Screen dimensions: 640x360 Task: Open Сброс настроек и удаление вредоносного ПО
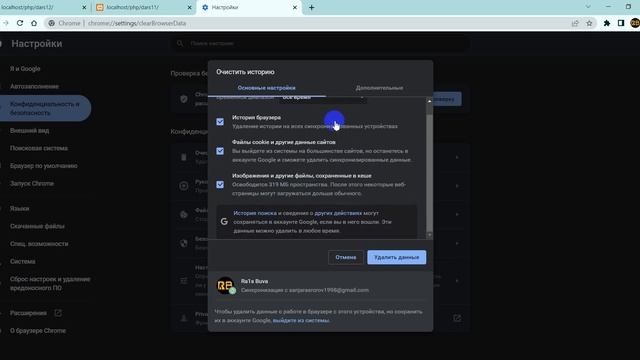pos(50,283)
